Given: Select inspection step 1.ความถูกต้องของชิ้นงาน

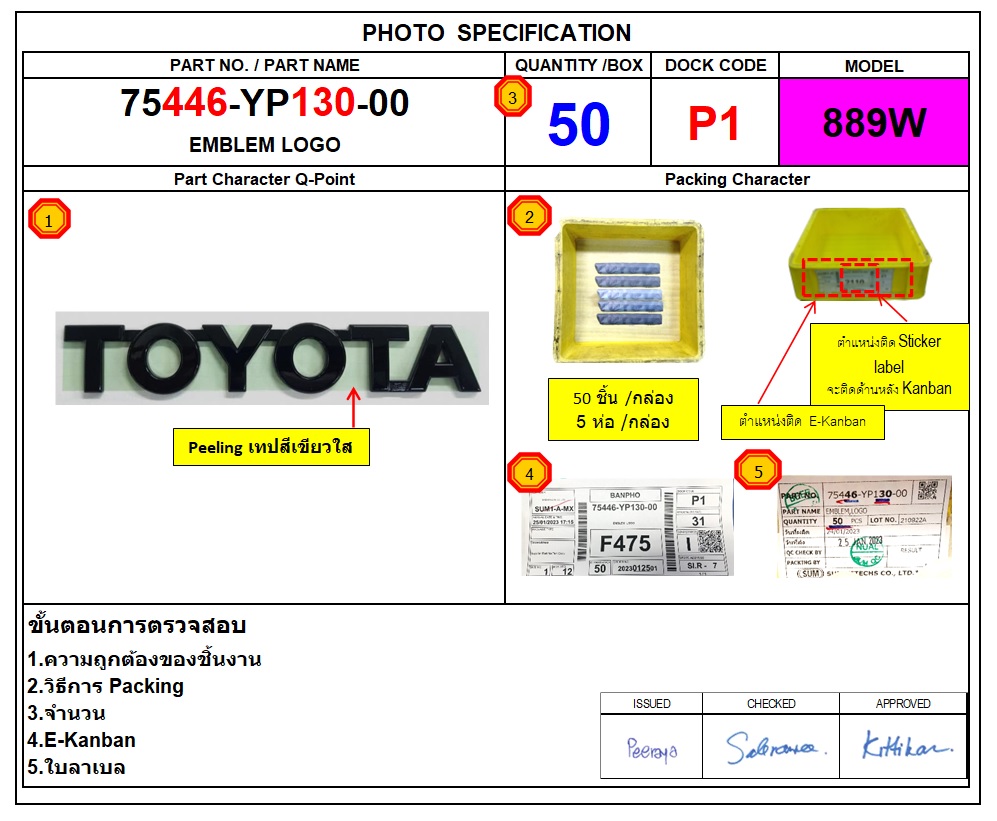Looking at the screenshot, I should (144, 659).
